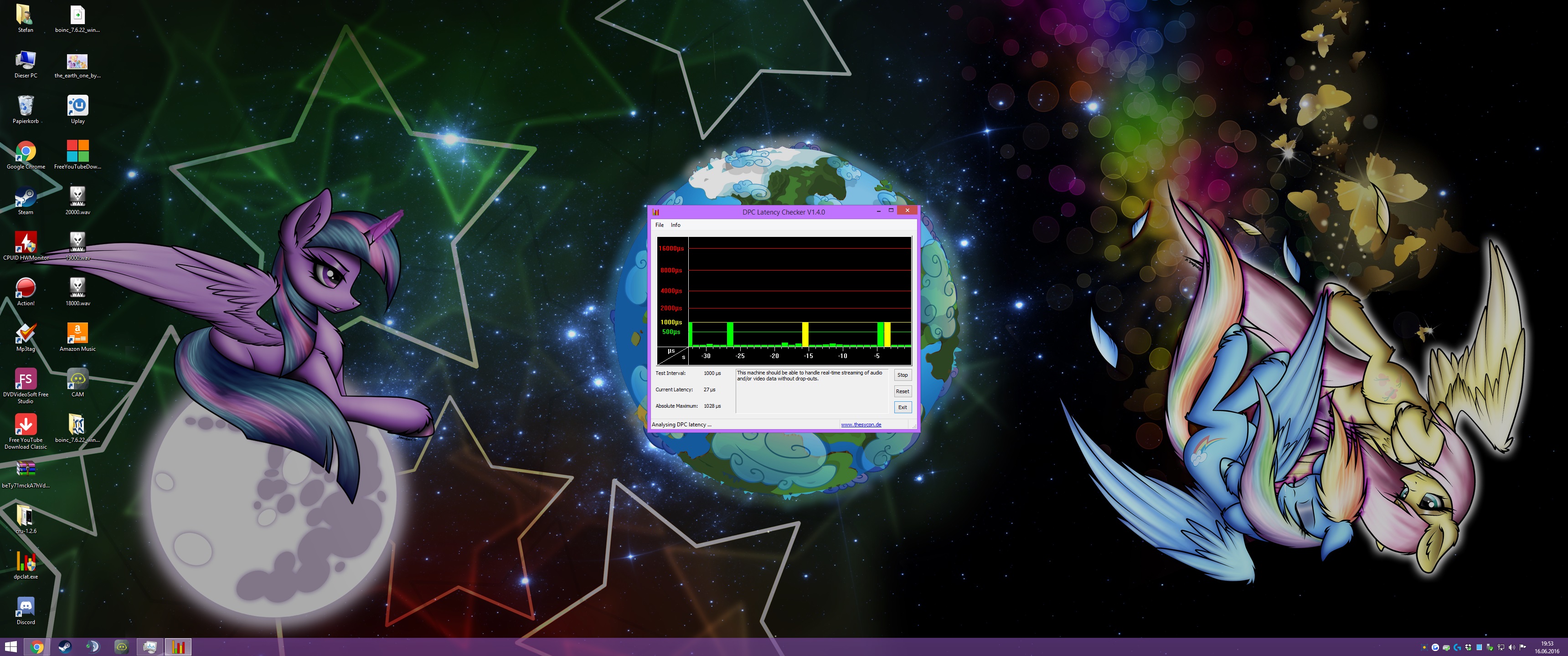Select the Steam desktop shortcut
Viewport: 1568px width, 656px height.
click(x=26, y=198)
